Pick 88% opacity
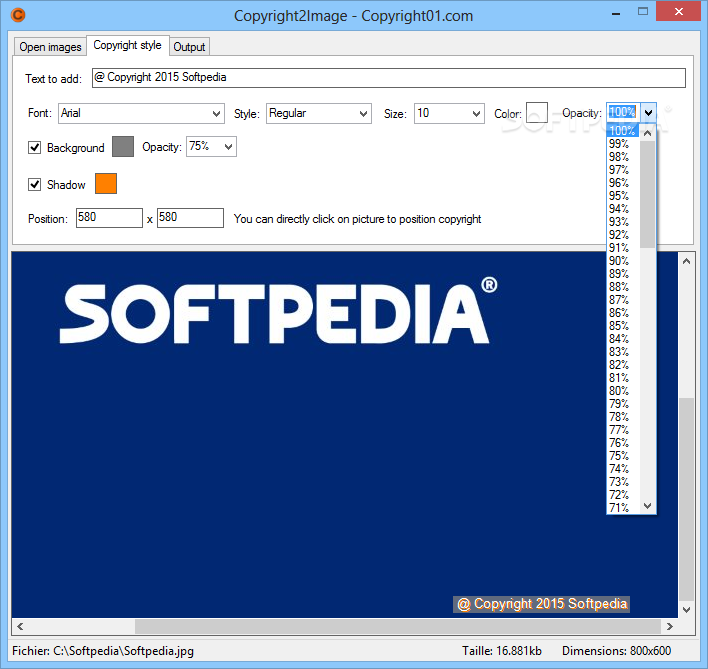 click(623, 287)
